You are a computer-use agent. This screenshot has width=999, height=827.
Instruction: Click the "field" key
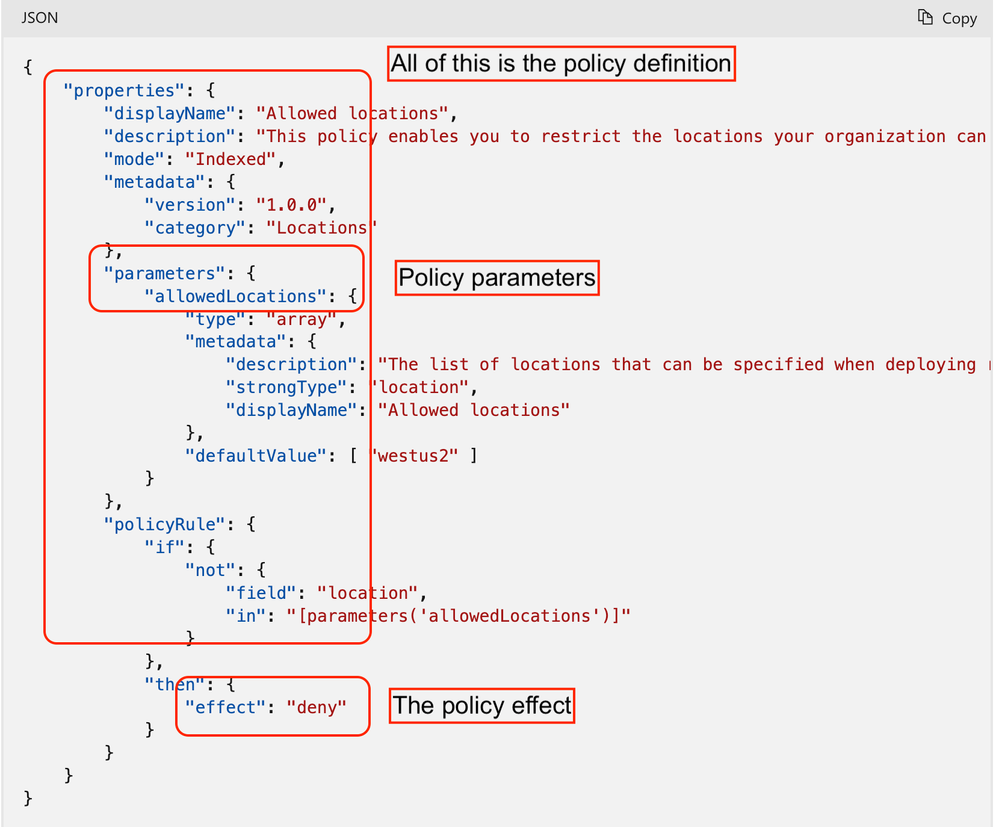[261, 593]
